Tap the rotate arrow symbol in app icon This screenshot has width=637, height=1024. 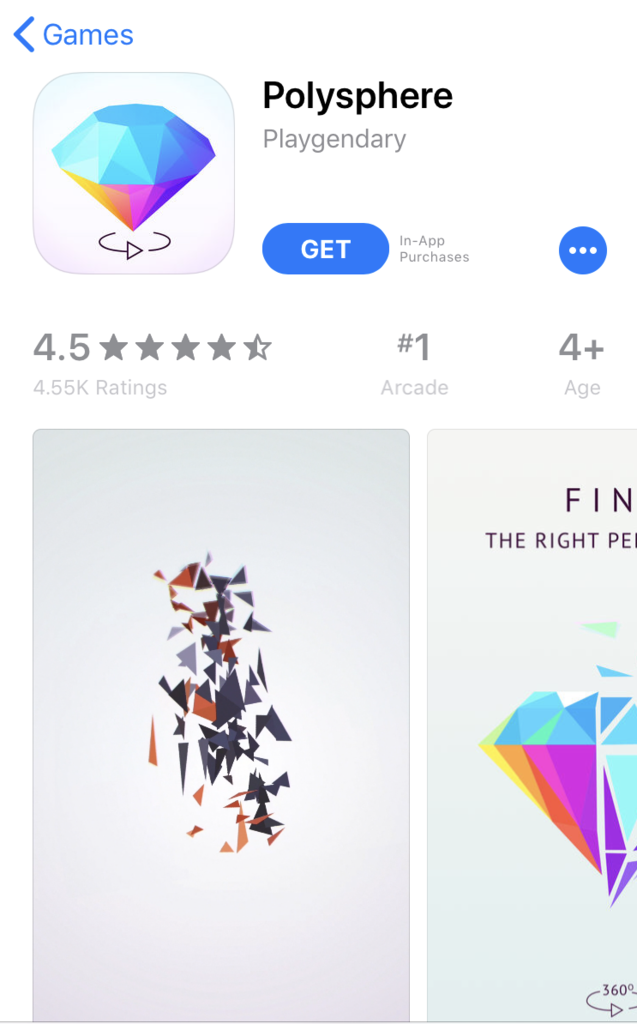[x=135, y=245]
